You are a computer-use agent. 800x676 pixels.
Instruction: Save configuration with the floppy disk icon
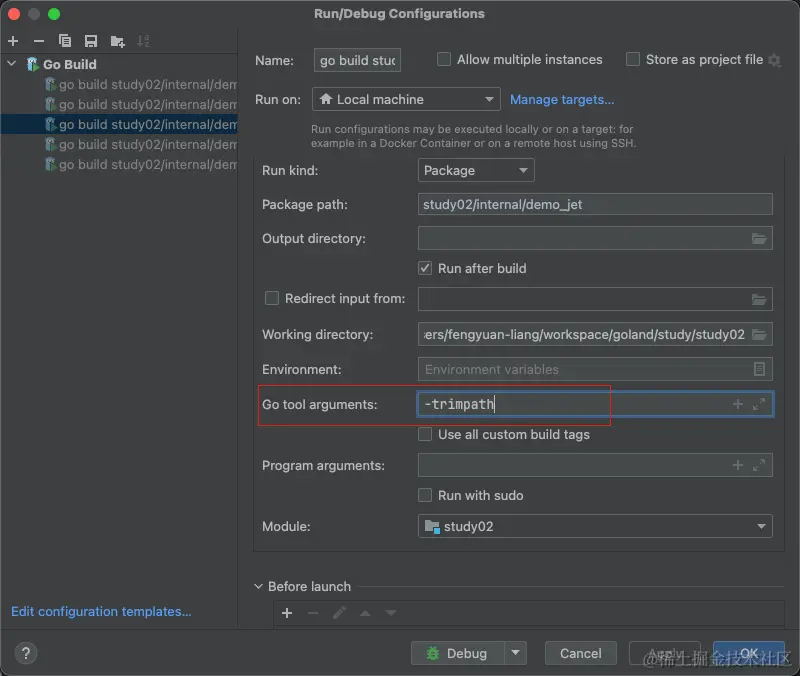click(x=91, y=41)
